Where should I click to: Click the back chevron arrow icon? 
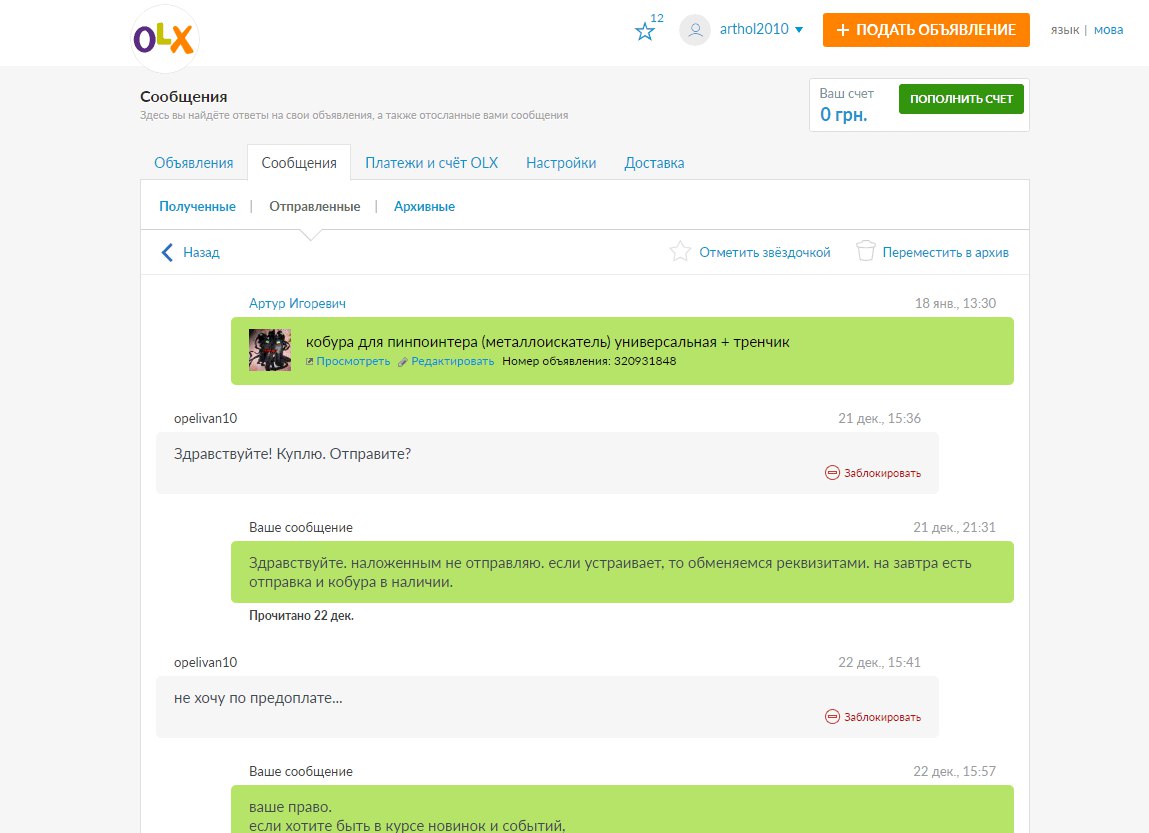167,253
